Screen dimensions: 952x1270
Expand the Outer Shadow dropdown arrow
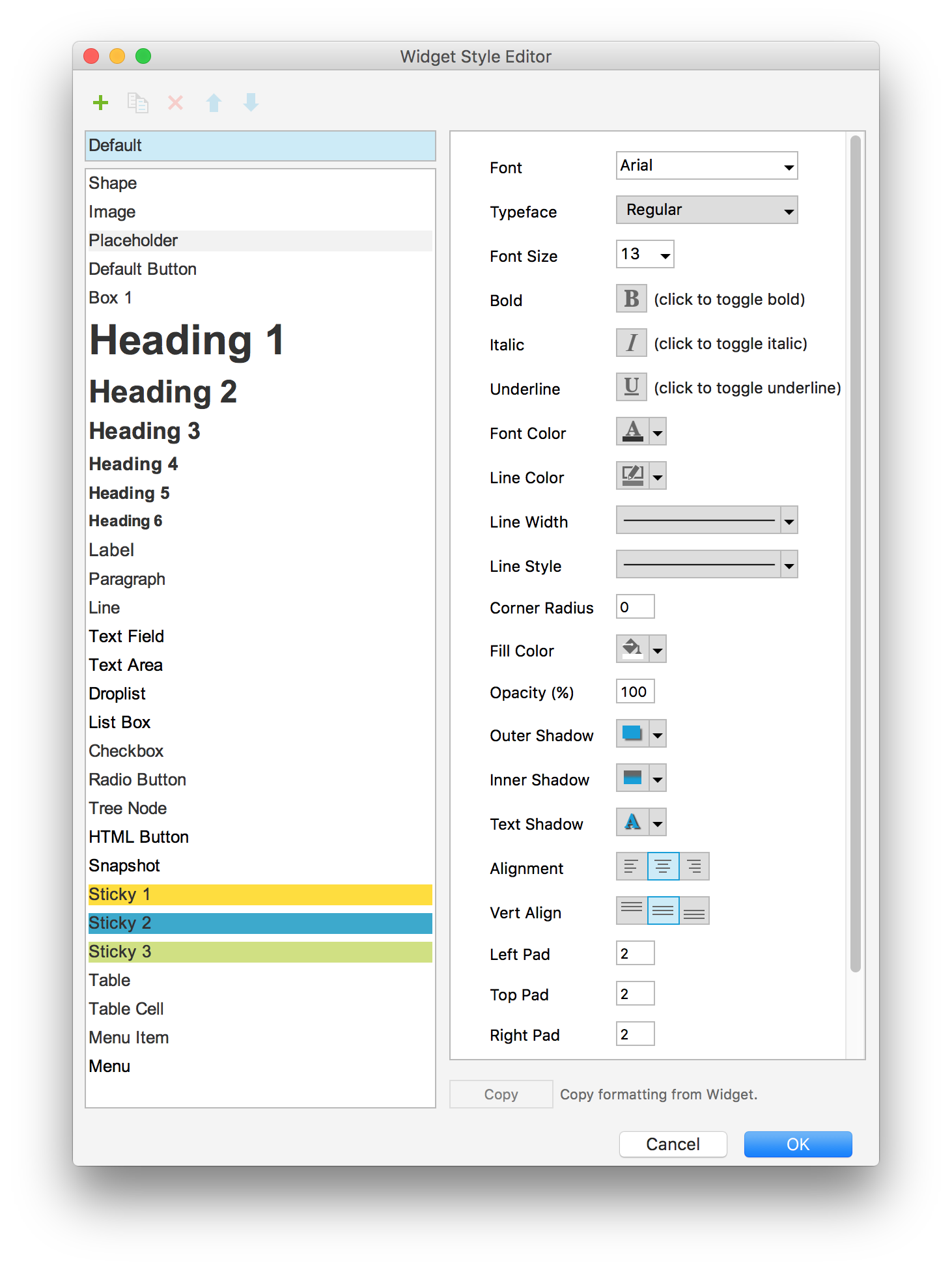(658, 733)
